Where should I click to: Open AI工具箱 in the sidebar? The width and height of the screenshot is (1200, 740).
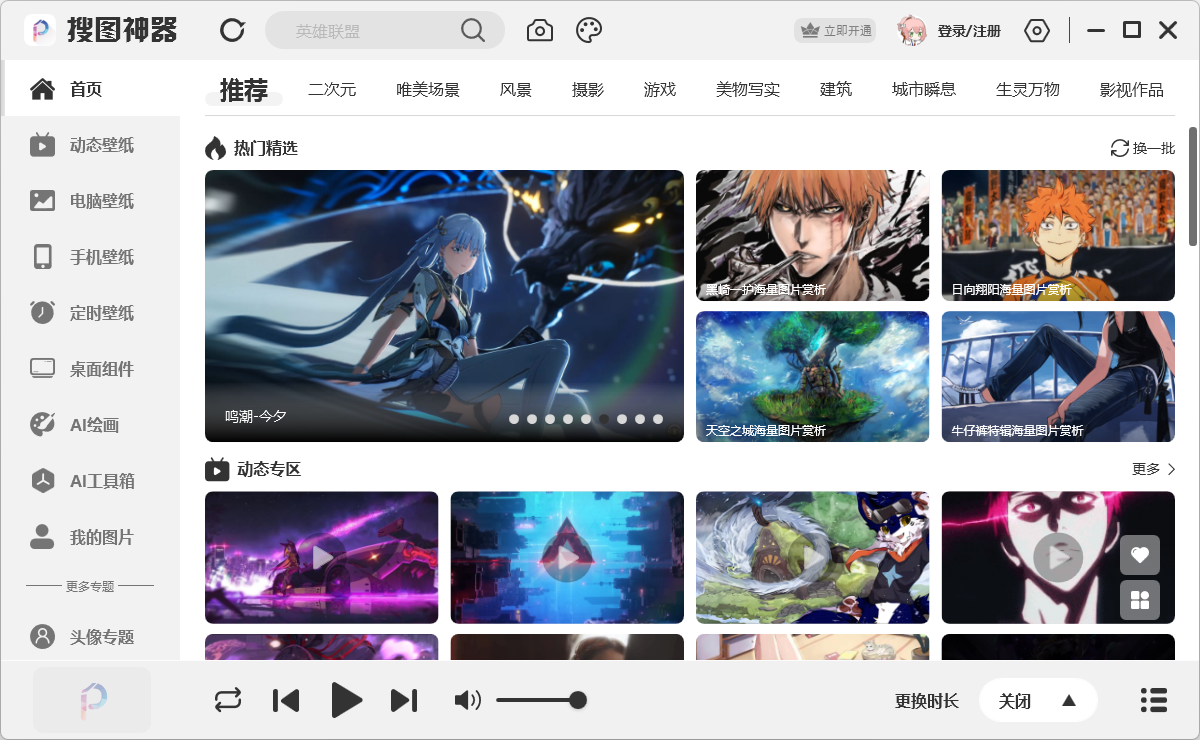pyautogui.click(x=90, y=481)
